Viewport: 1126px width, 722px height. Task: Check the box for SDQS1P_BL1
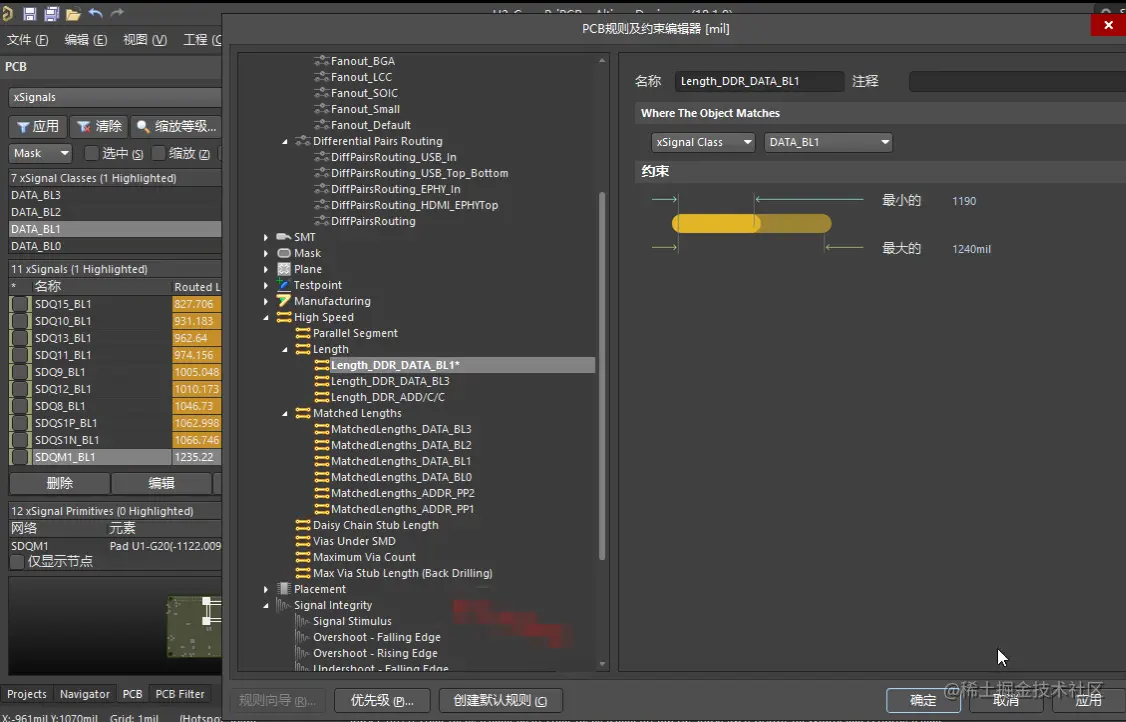pos(21,423)
